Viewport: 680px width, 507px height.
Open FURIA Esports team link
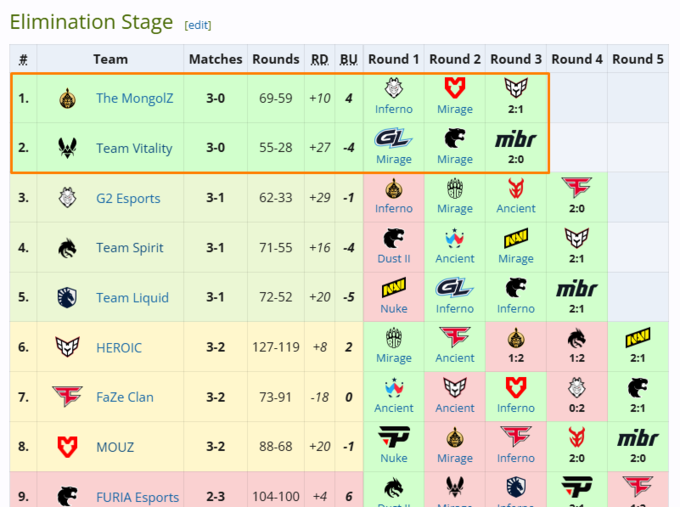[x=137, y=497]
